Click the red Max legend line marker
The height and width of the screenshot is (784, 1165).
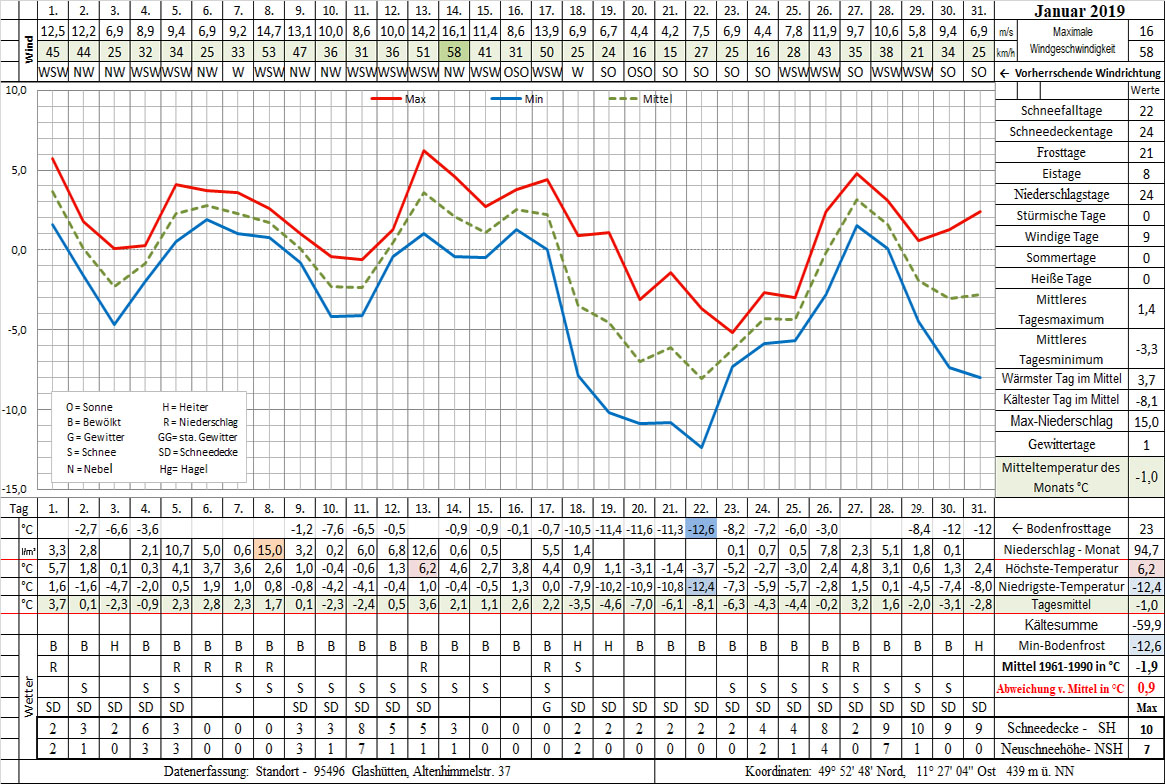387,99
